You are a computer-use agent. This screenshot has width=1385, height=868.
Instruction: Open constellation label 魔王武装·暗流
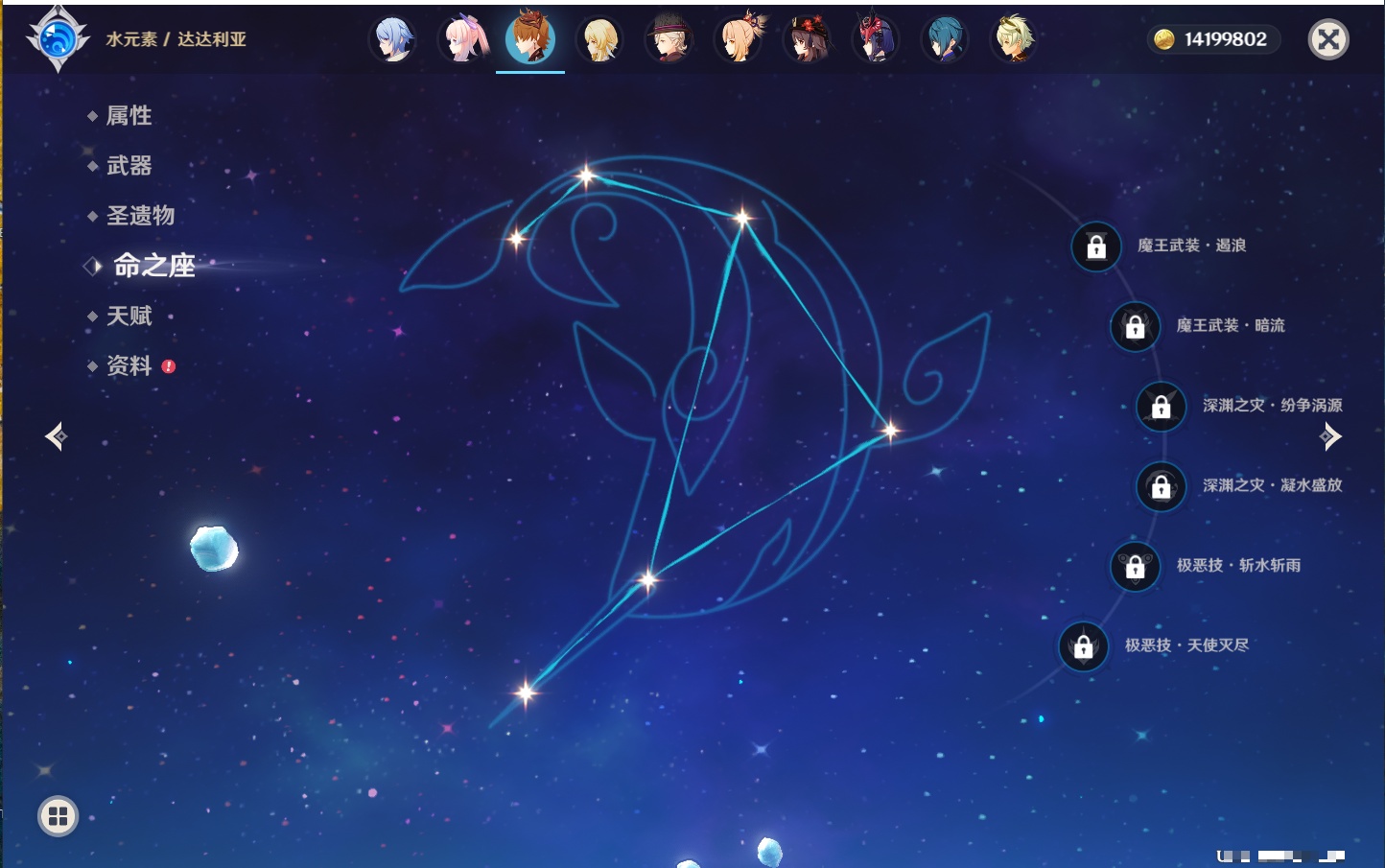[x=1231, y=325]
